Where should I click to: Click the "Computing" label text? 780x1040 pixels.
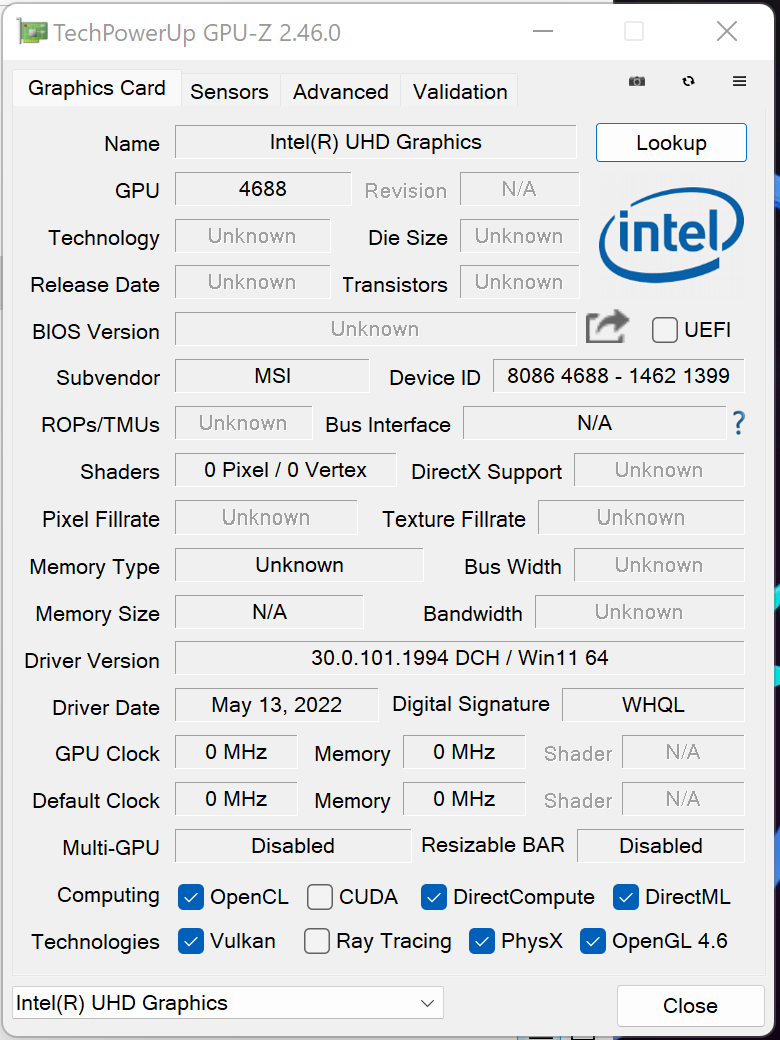pos(108,895)
